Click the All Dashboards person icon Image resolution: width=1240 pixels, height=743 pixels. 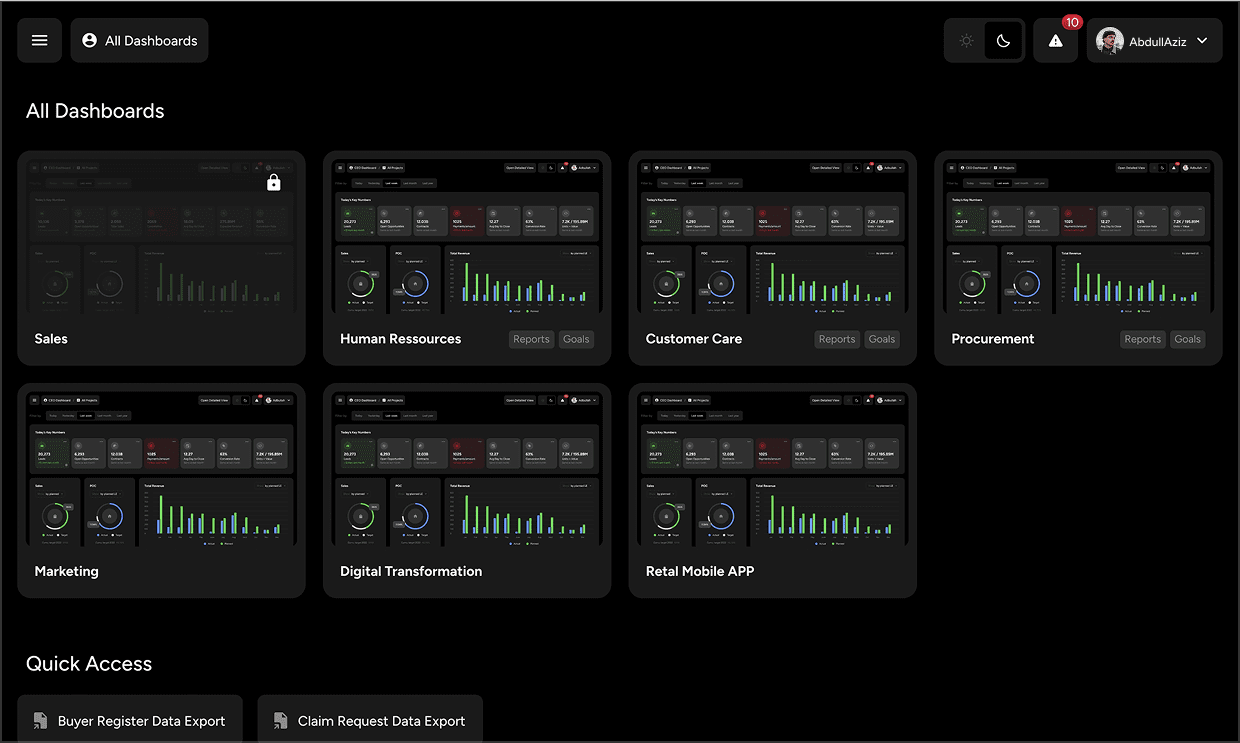(x=90, y=41)
